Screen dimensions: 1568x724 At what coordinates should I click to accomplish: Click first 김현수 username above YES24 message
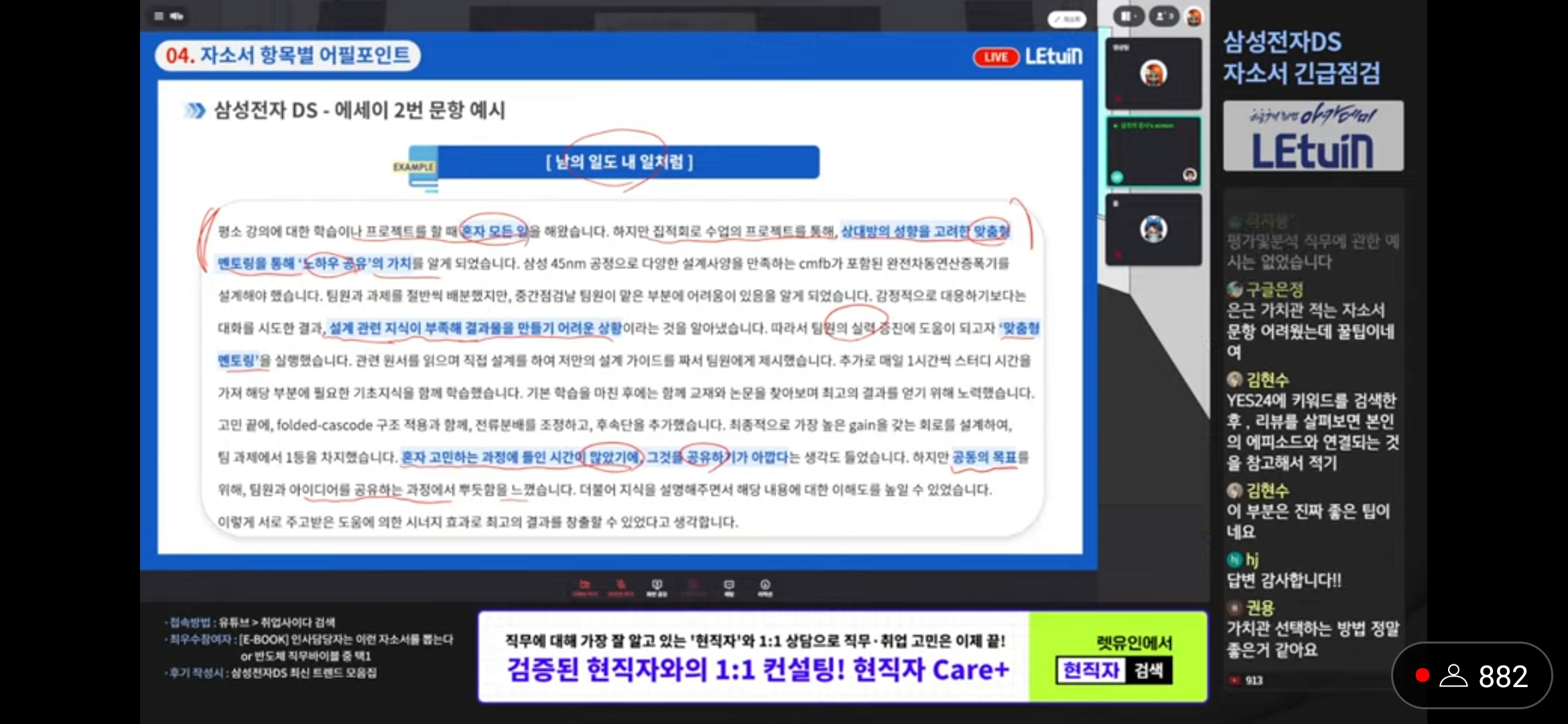tap(1267, 380)
